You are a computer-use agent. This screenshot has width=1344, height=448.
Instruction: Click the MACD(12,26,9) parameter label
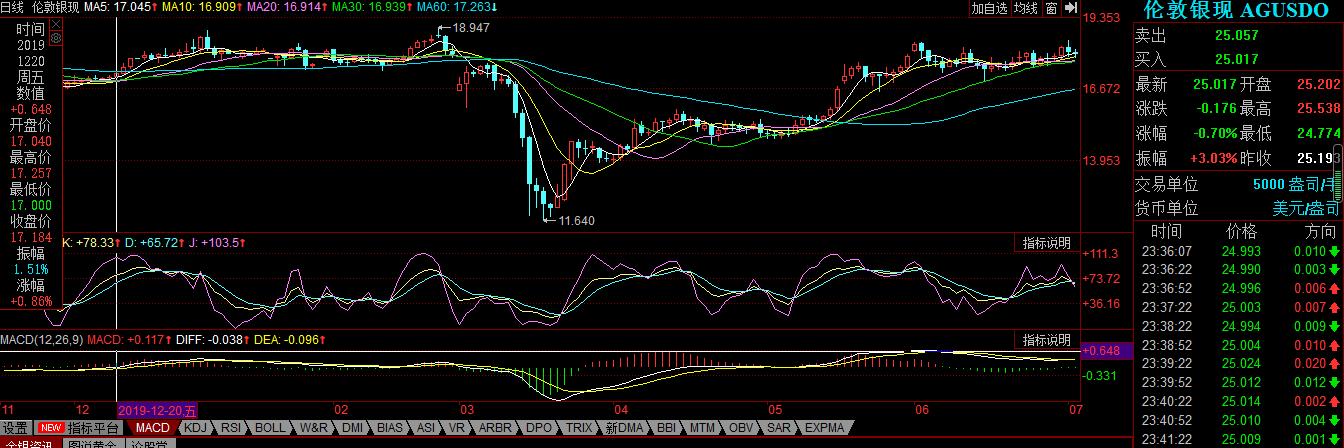[x=41, y=340]
